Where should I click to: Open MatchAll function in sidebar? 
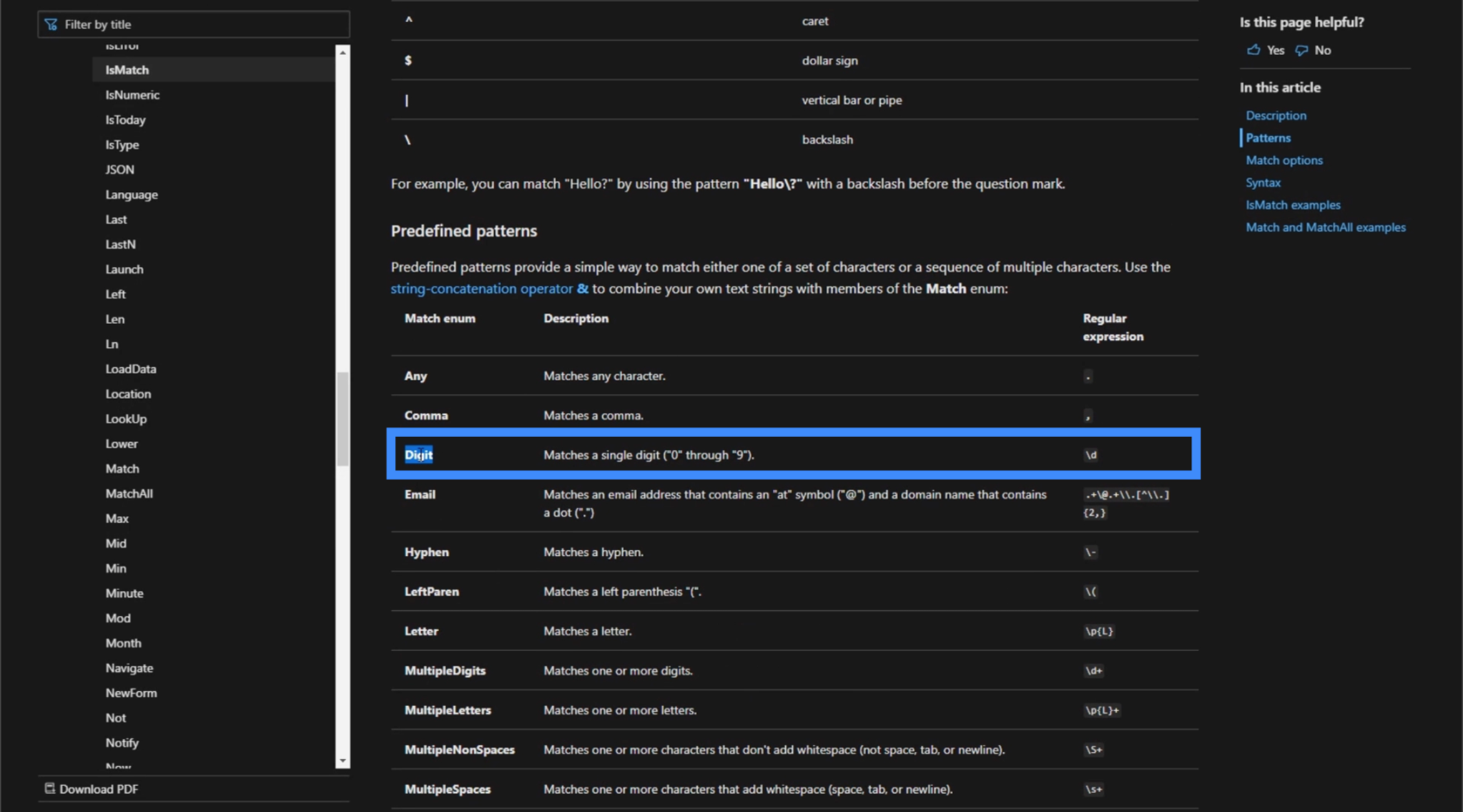click(x=129, y=493)
